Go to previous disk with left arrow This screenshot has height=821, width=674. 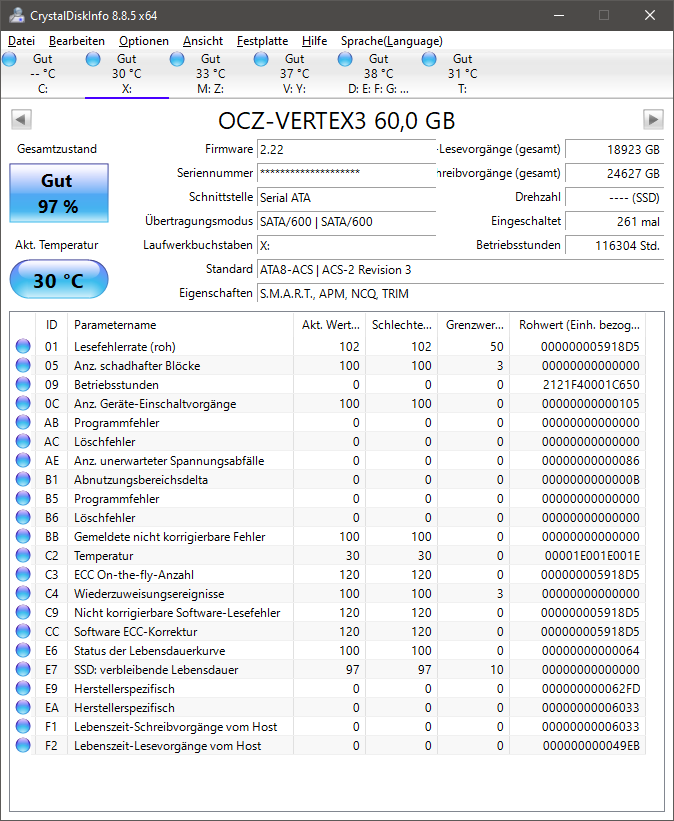tap(21, 119)
